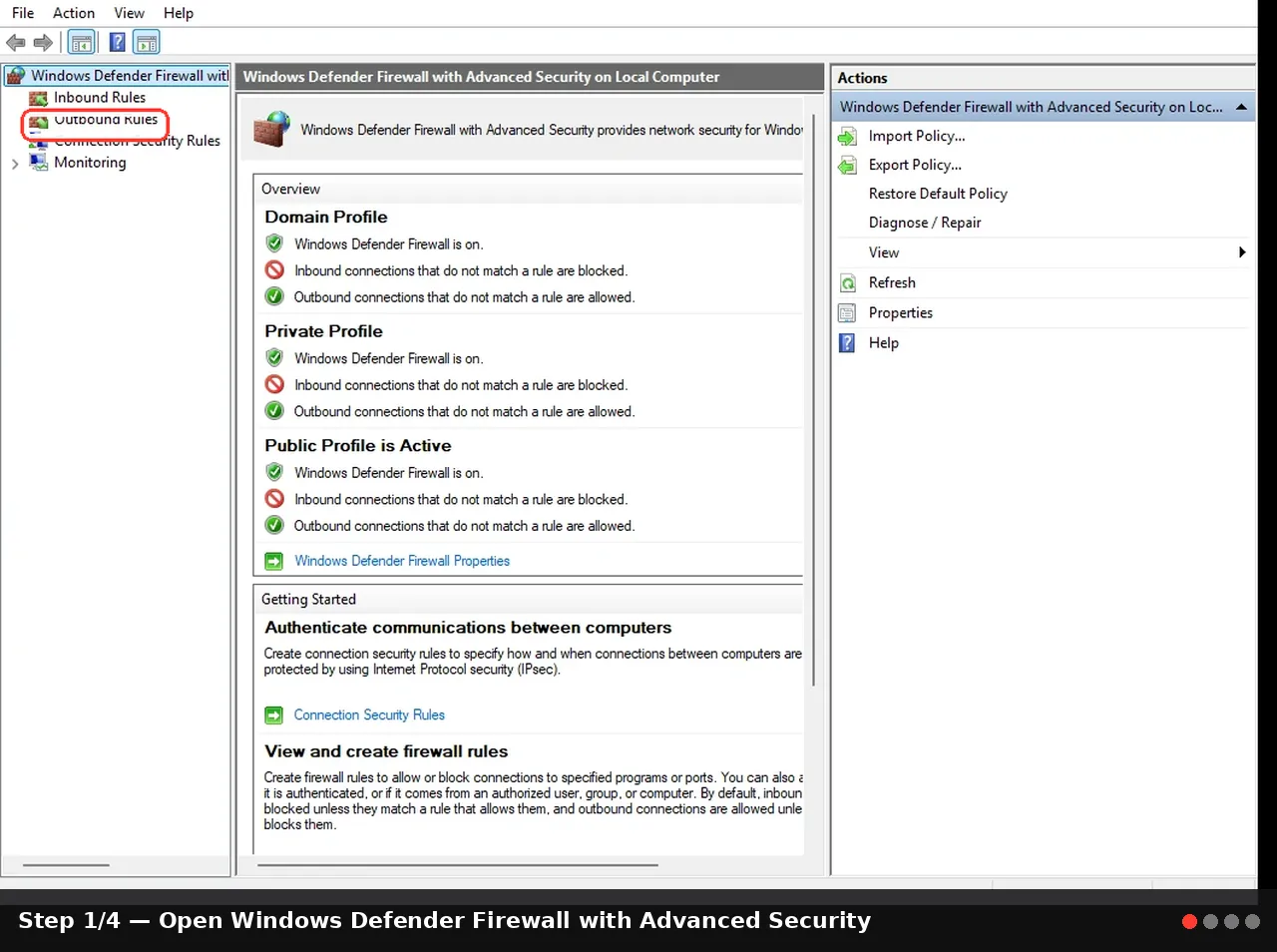Click the brick wall globe firewall icon
Screen dimensions: 1277x952
coord(271,130)
